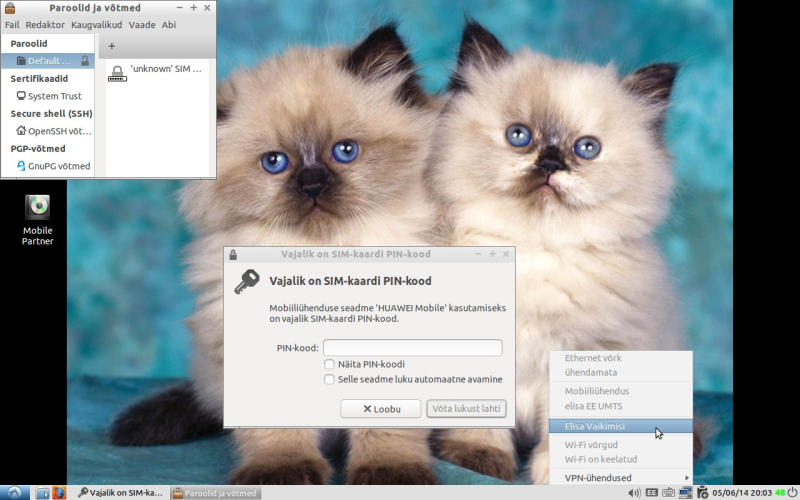The image size is (800, 500).
Task: Open the LXDE start menu button
Action: (x=14, y=492)
